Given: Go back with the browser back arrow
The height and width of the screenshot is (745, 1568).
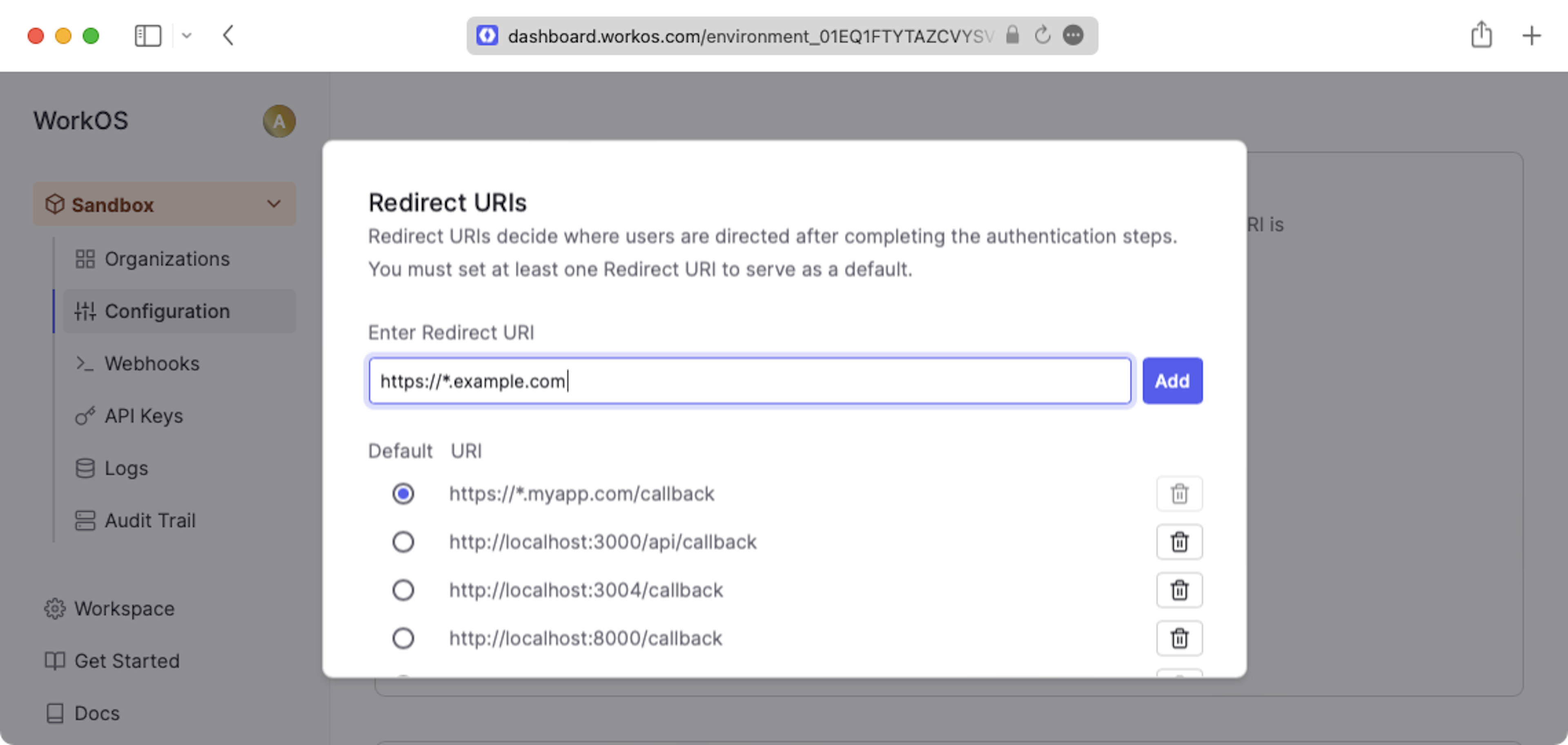Looking at the screenshot, I should point(228,35).
